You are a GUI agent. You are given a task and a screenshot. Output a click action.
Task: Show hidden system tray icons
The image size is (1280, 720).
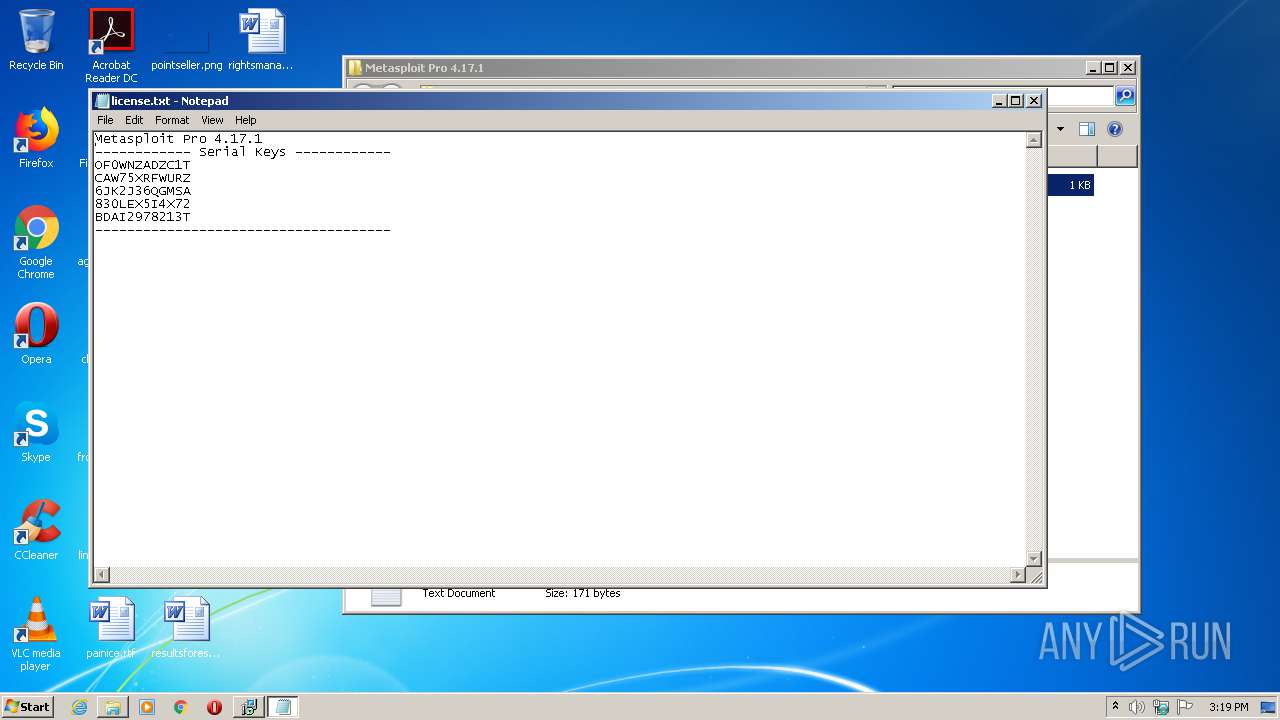[1115, 707]
